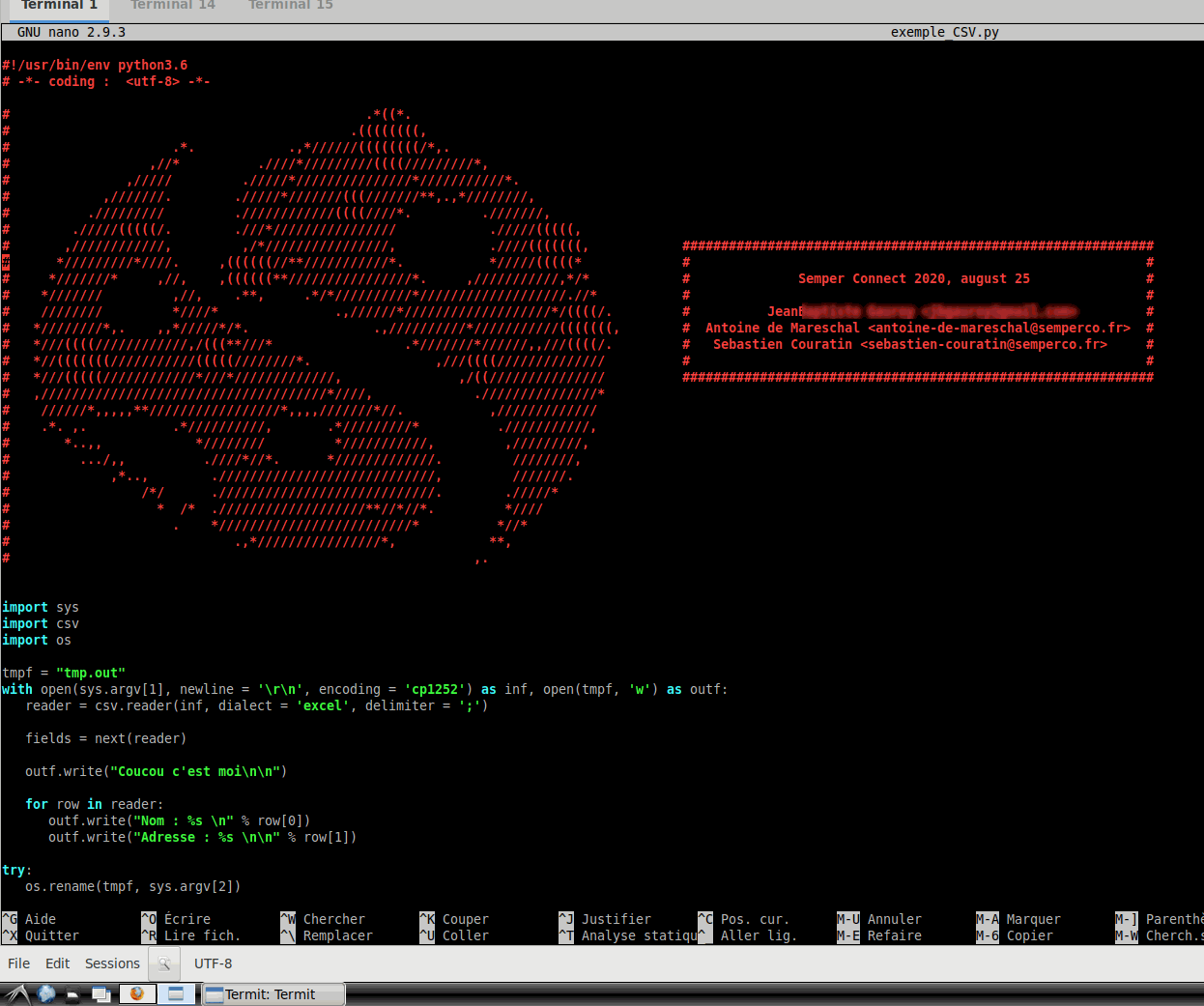
Task: Open the UTF-8 encoding selector
Action: pyautogui.click(x=213, y=963)
